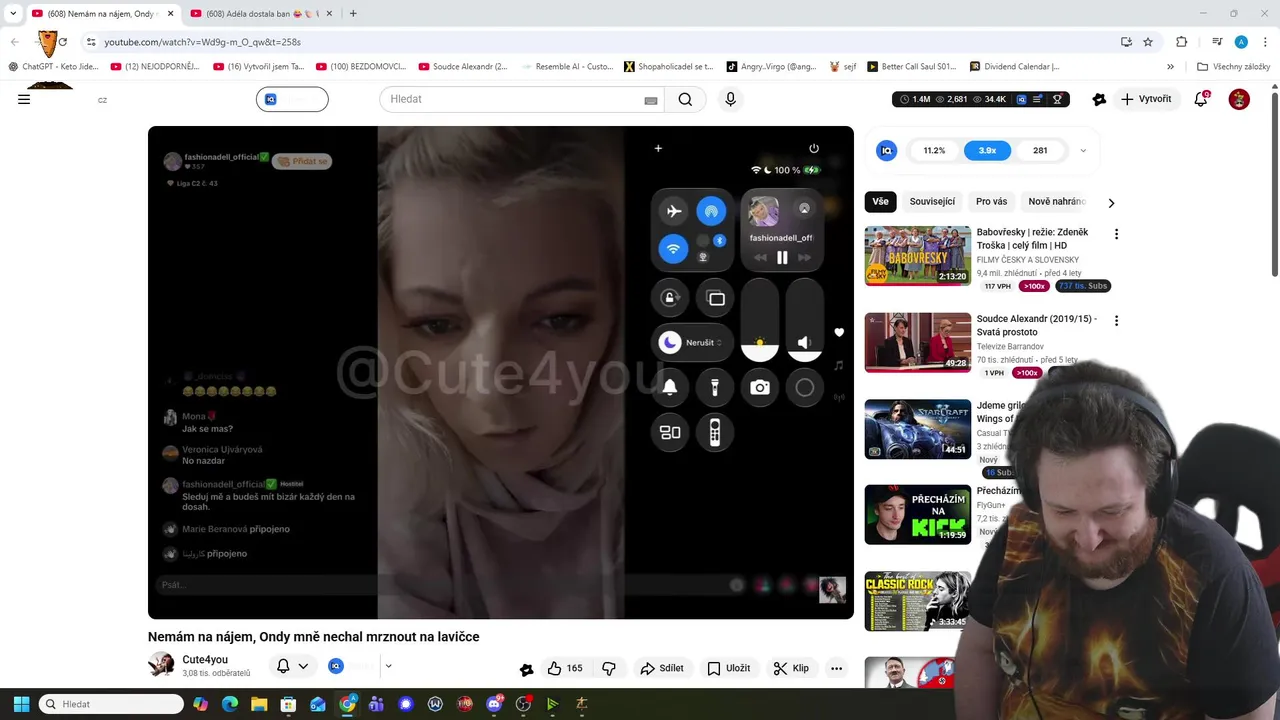This screenshot has height=720, width=1280.
Task: Click the Uložit save button
Action: click(x=728, y=668)
